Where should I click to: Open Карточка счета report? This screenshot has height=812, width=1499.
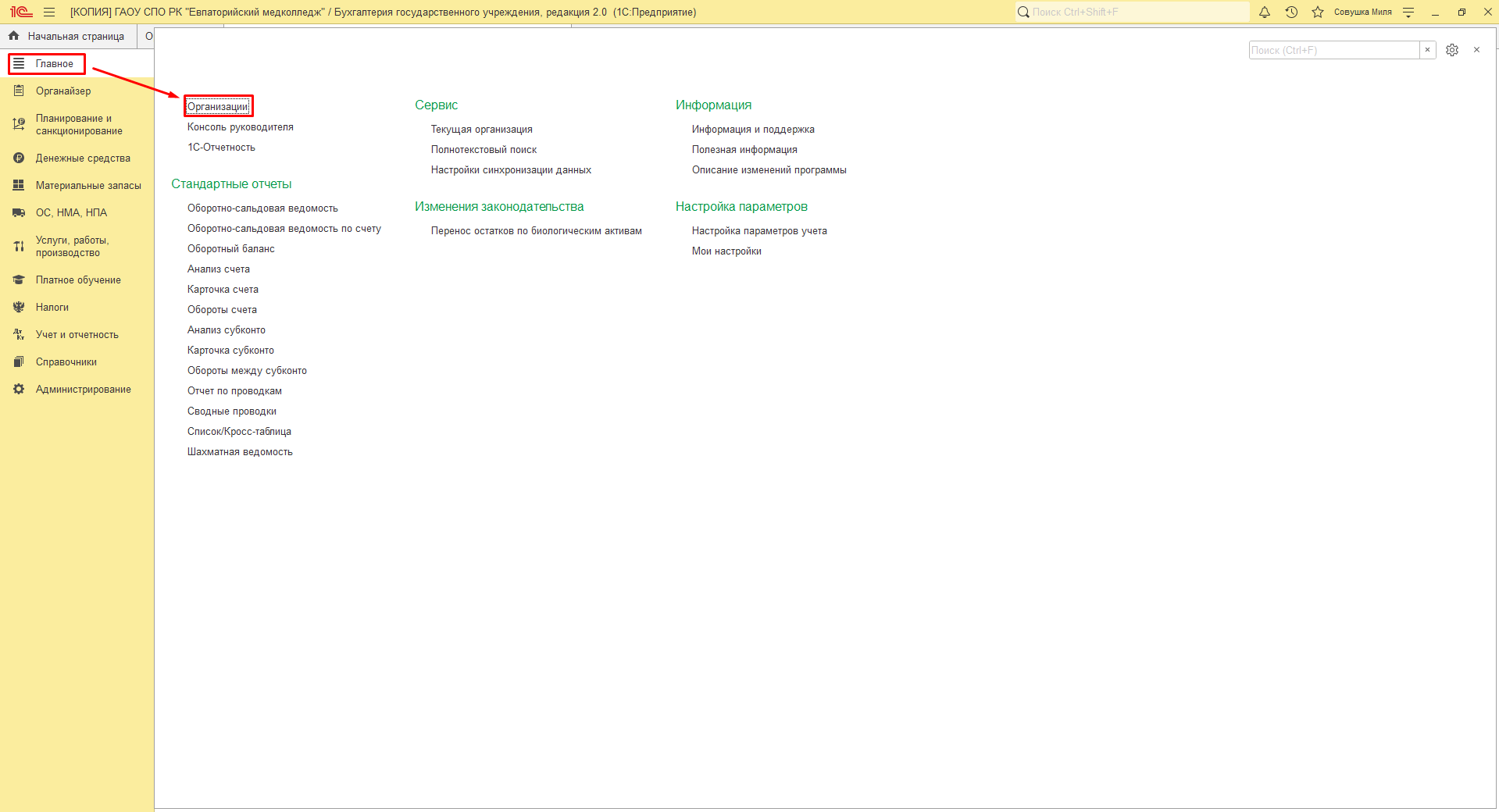(223, 290)
